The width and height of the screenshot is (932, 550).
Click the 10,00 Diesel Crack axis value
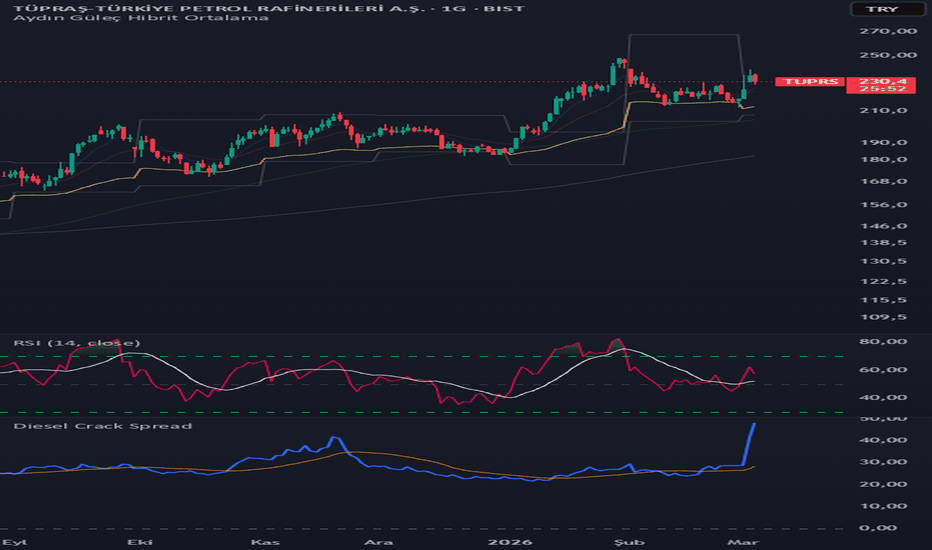click(x=884, y=506)
